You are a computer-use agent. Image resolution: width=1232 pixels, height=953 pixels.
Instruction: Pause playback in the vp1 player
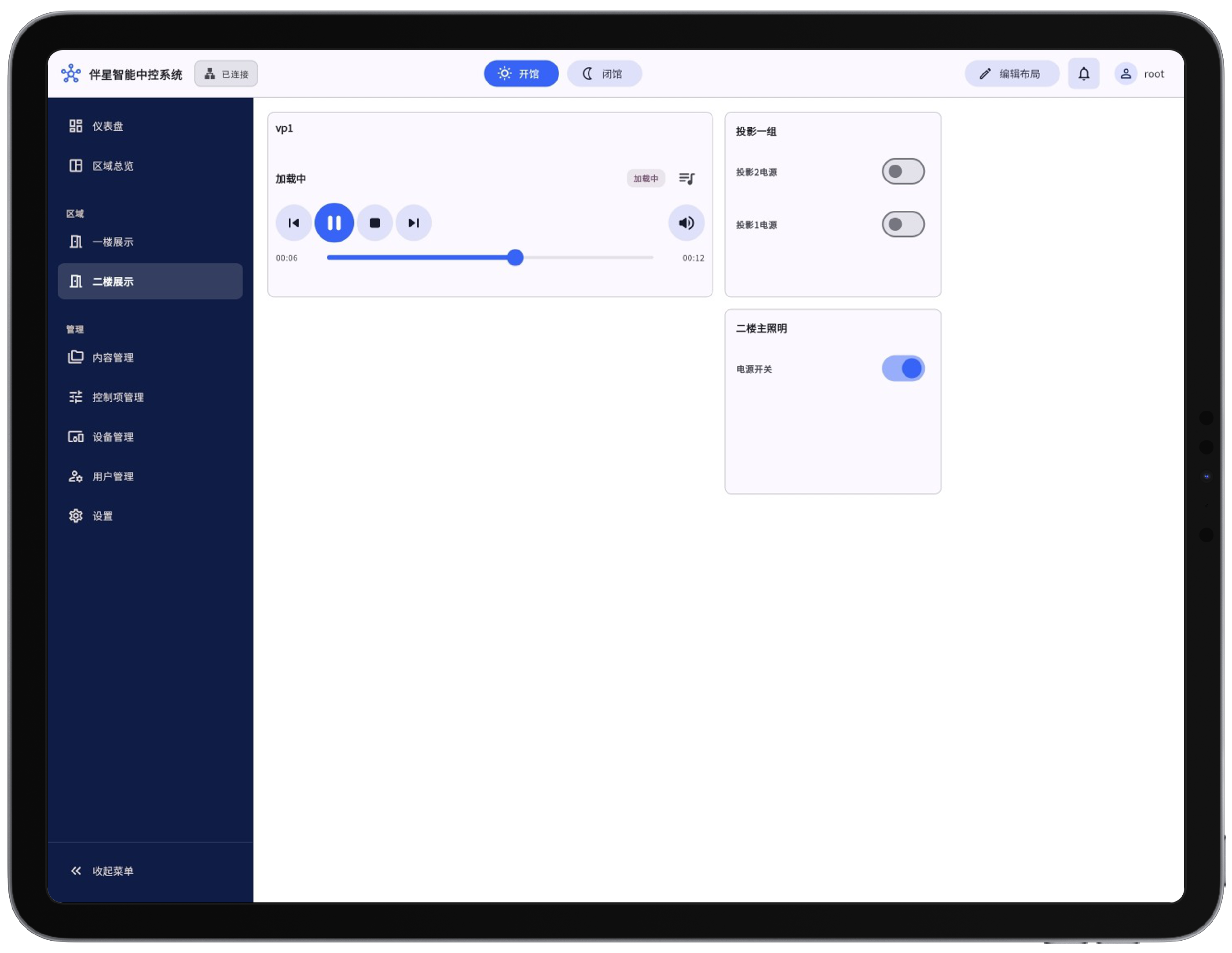334,223
